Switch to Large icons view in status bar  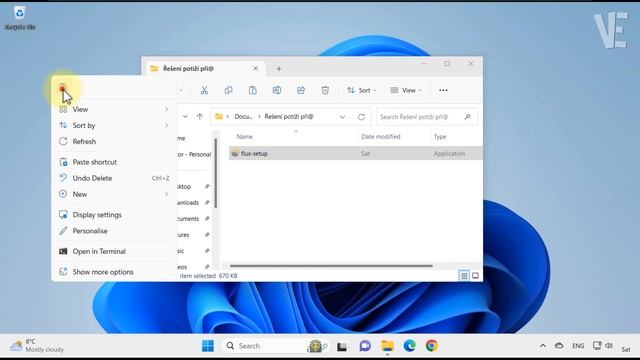[x=476, y=276]
